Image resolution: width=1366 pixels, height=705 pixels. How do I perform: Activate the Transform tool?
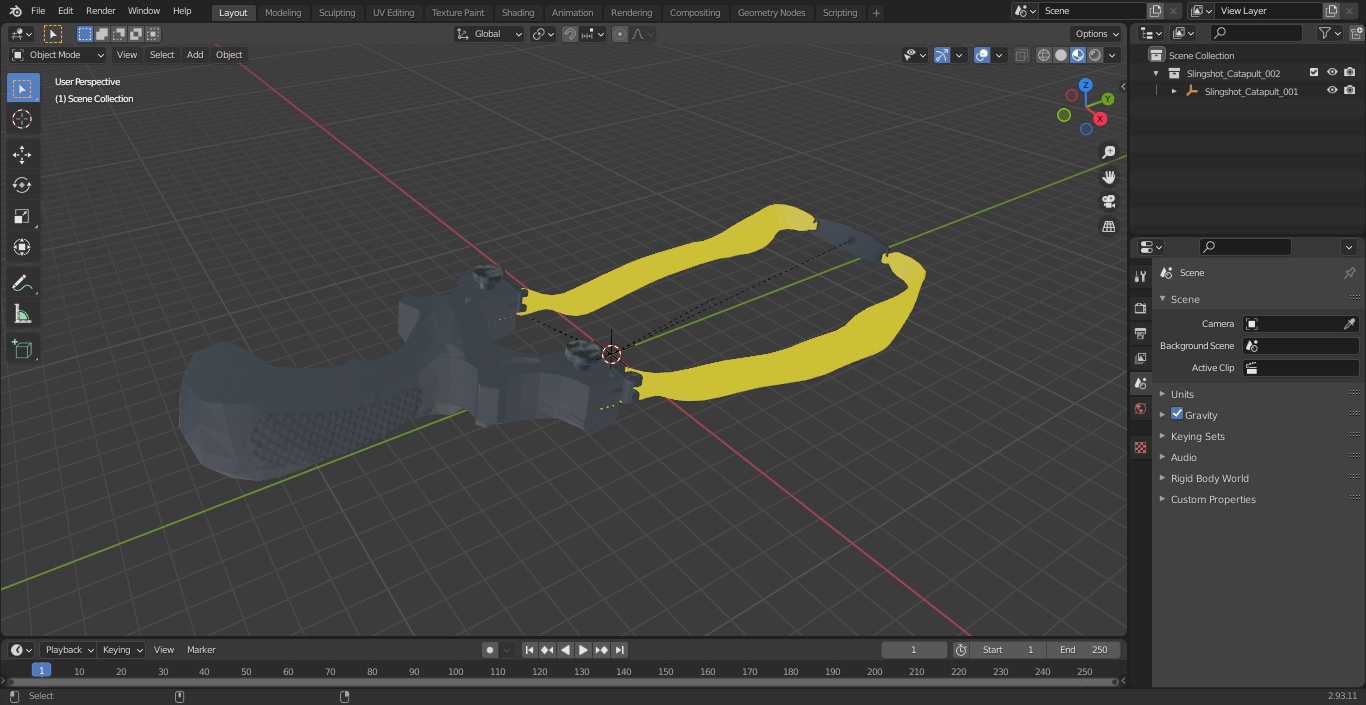click(x=22, y=247)
